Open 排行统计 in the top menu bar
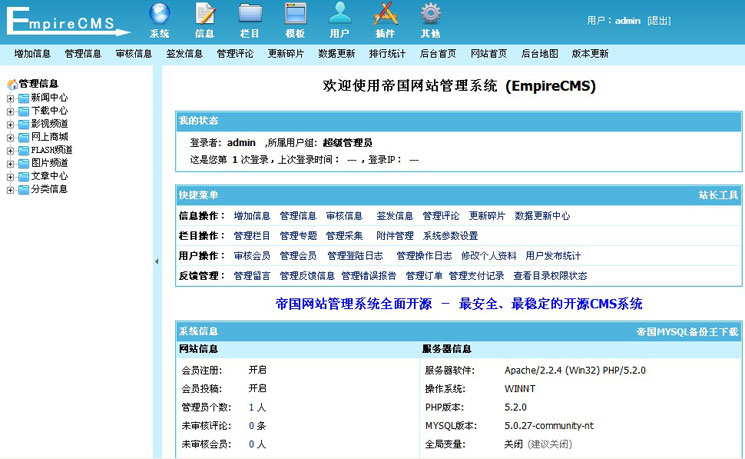745x459 pixels. [x=387, y=54]
